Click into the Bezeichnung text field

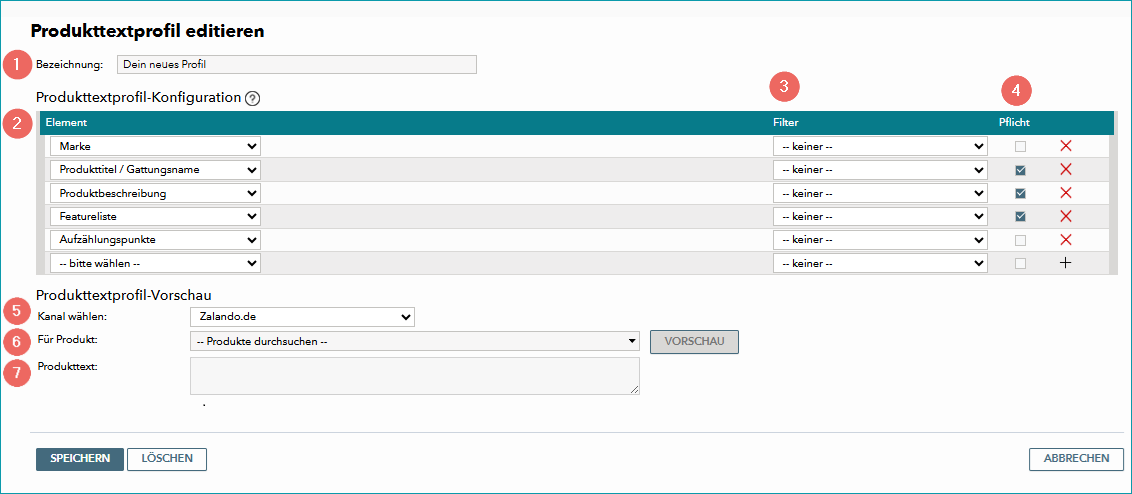[297, 64]
